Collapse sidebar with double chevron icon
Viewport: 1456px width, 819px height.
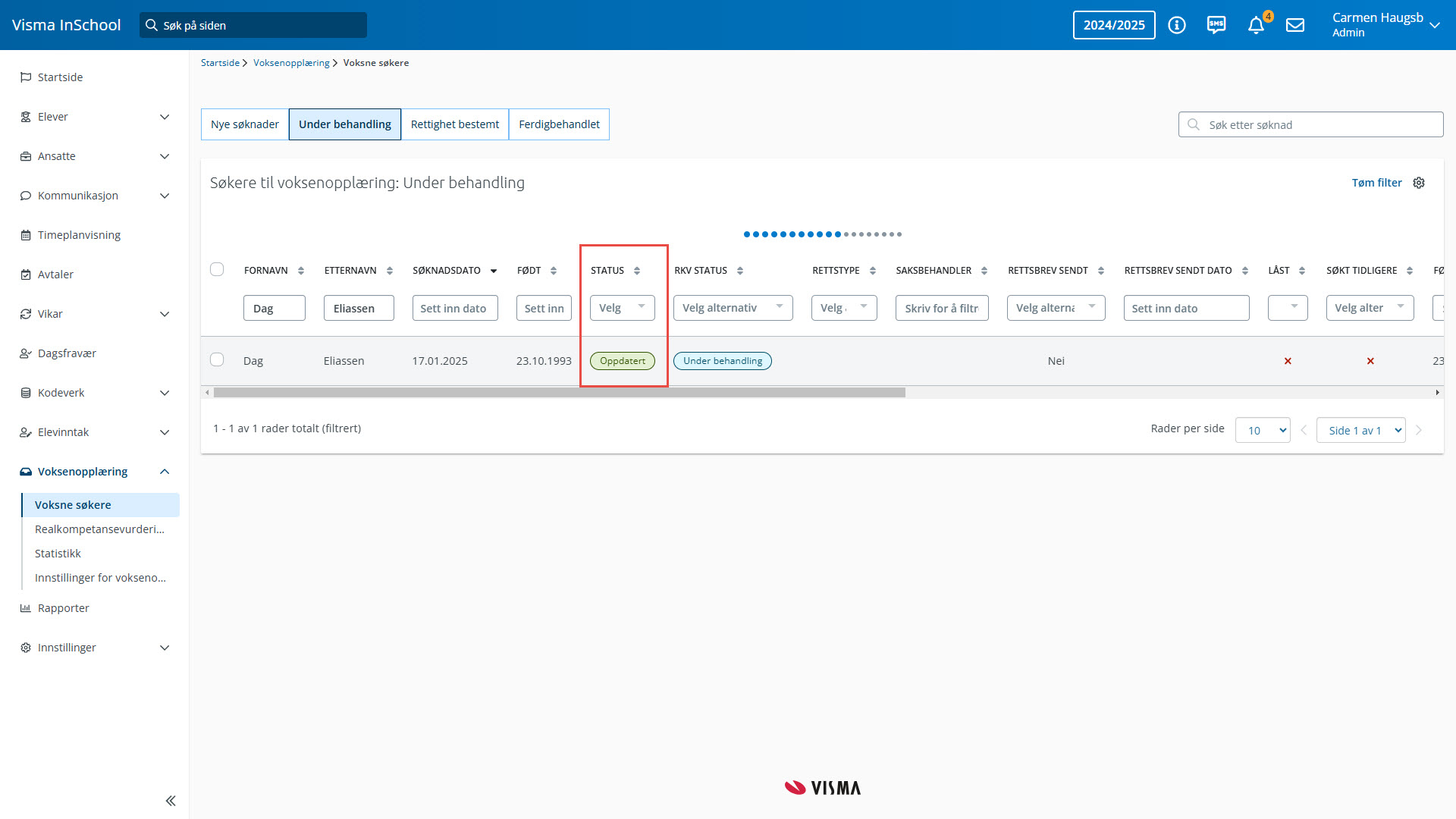coord(171,801)
